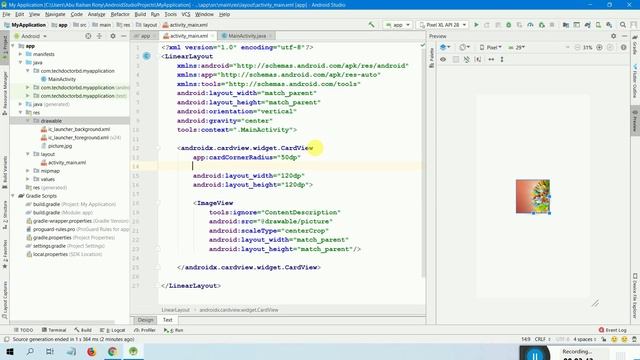Click the Debug app bug icon

point(509,25)
